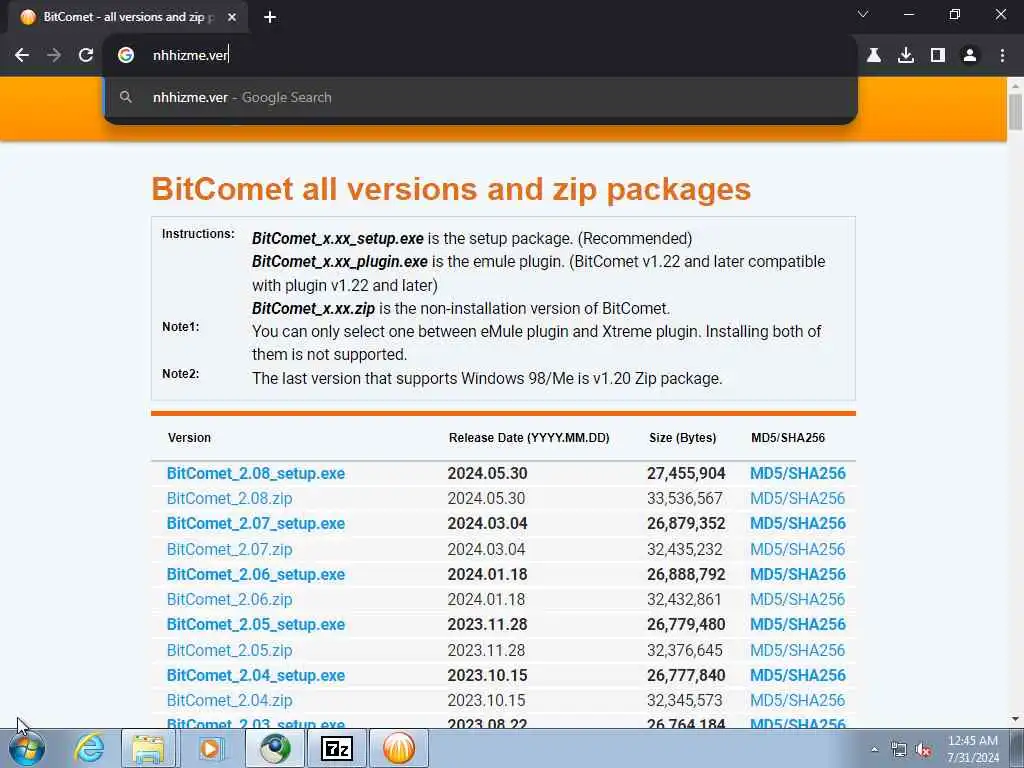Show hidden system tray icons
The width and height of the screenshot is (1024, 768).
coord(874,750)
